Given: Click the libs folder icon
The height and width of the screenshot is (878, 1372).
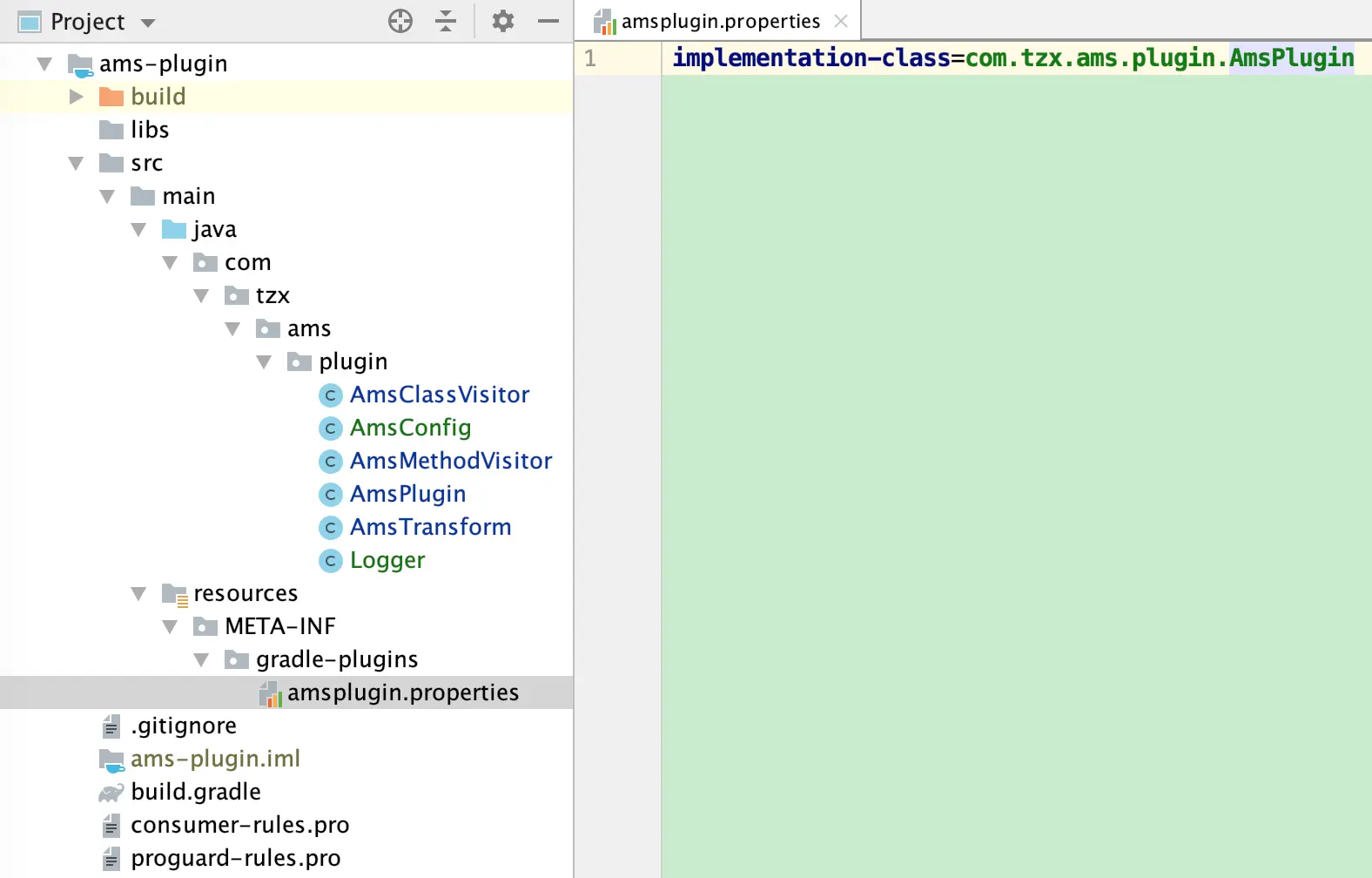Looking at the screenshot, I should [111, 130].
